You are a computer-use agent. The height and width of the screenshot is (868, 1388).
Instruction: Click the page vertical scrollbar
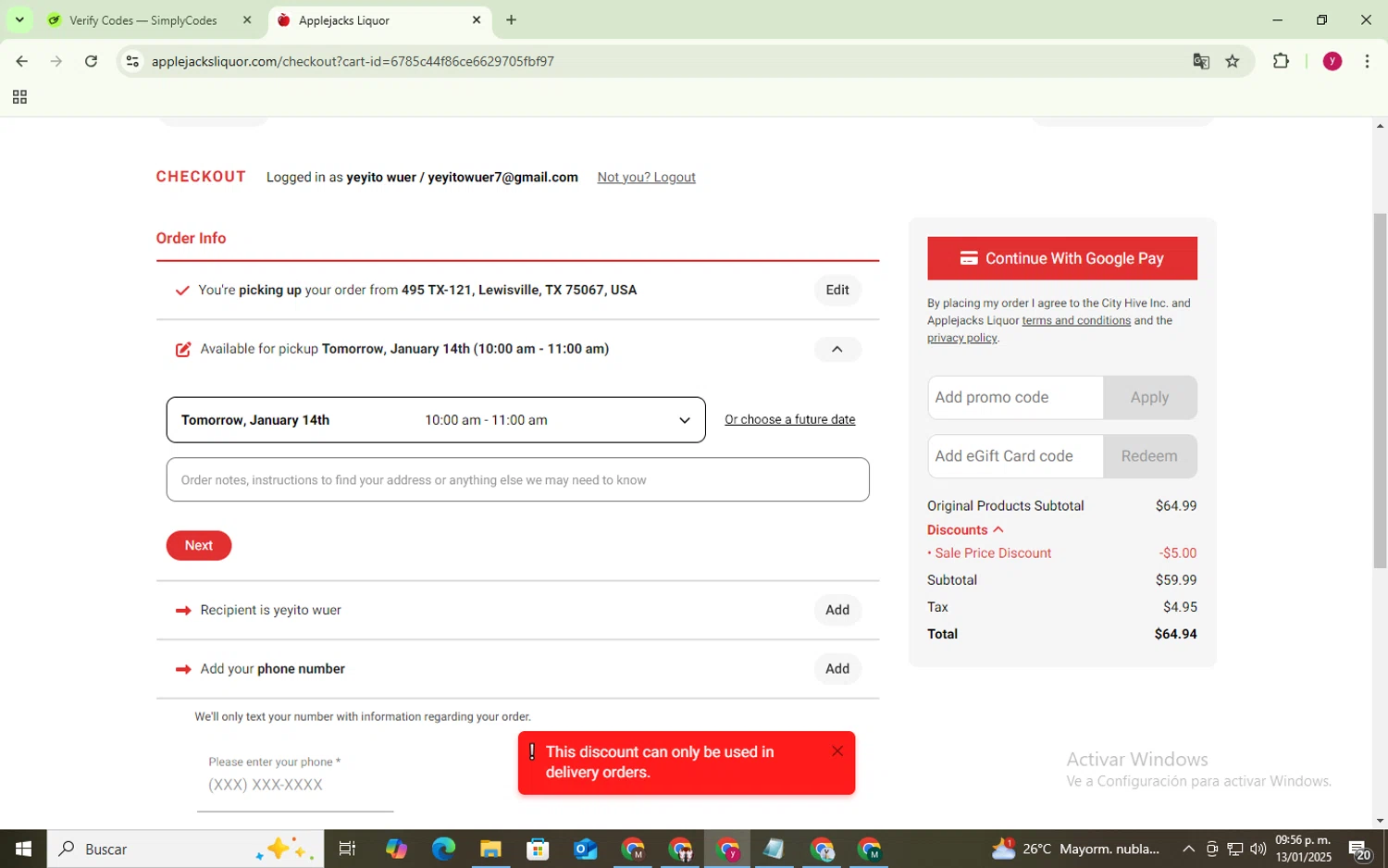coord(1380,391)
